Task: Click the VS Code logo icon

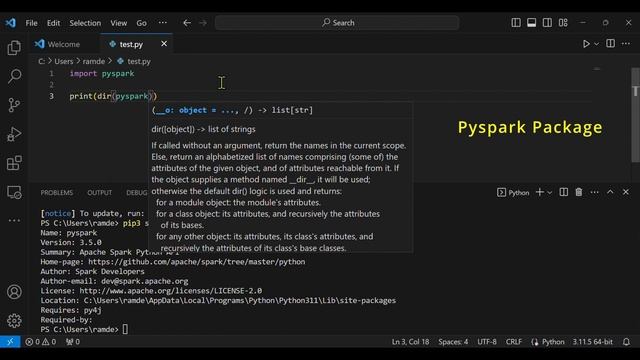Action: pyautogui.click(x=10, y=23)
